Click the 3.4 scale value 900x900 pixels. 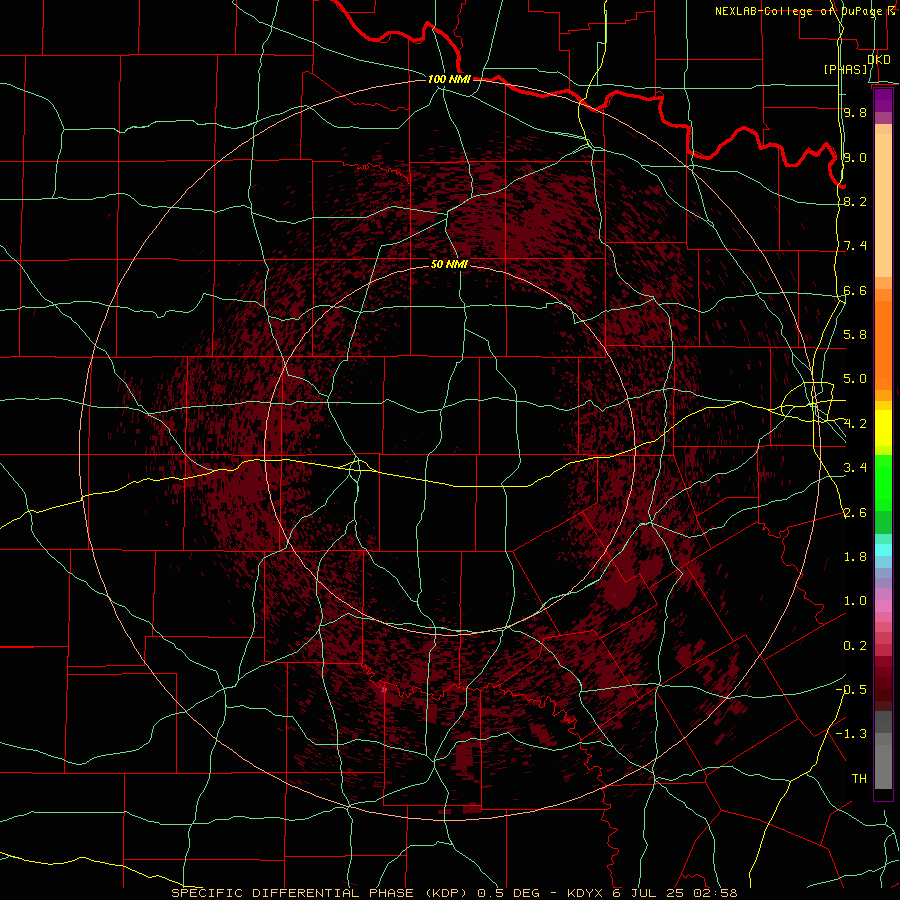pyautogui.click(x=855, y=468)
